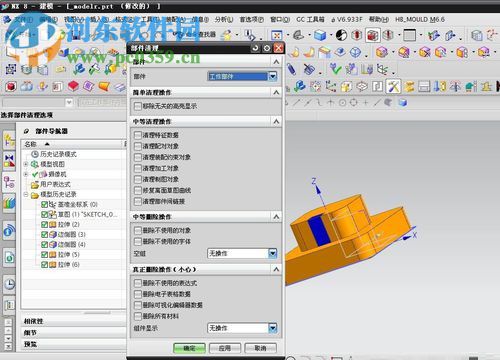Image resolution: width=500 pixels, height=360 pixels.
Task: Enable 清理装配约束对象 checkbox
Action: click(x=137, y=157)
